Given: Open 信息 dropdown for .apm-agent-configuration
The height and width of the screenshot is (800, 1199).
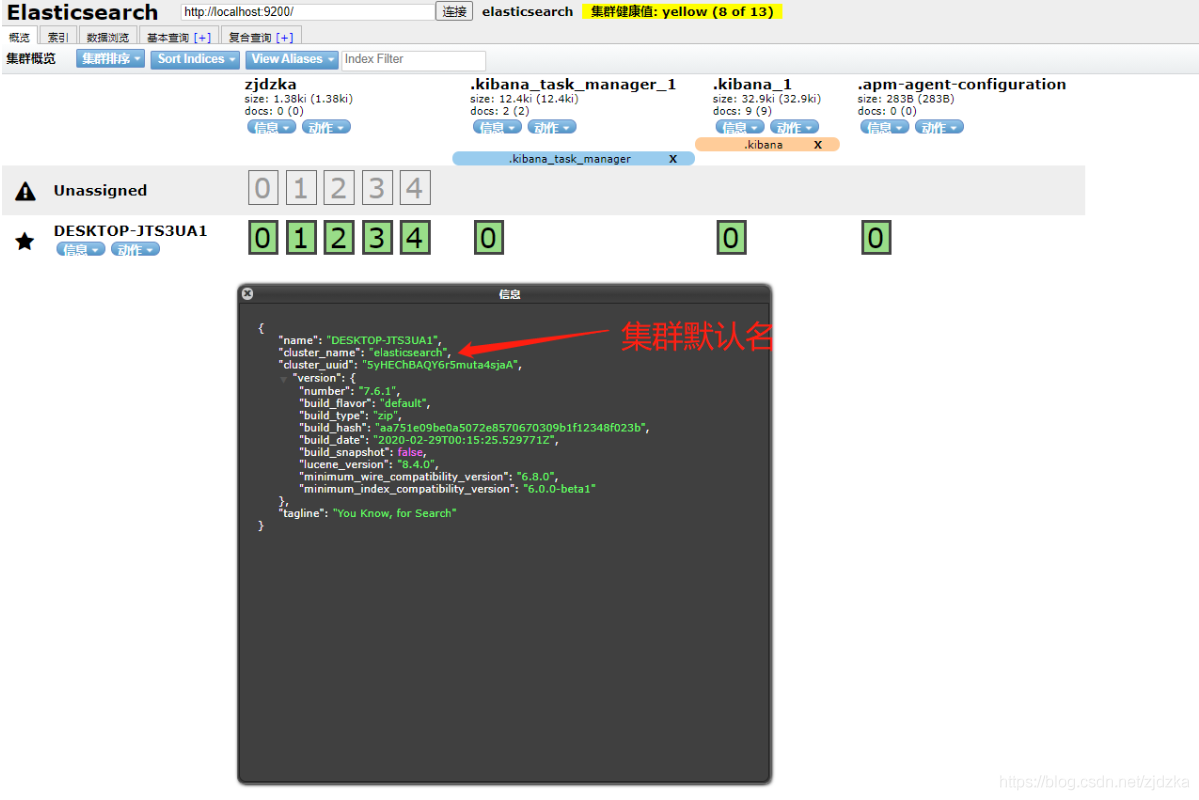Looking at the screenshot, I should pos(885,127).
